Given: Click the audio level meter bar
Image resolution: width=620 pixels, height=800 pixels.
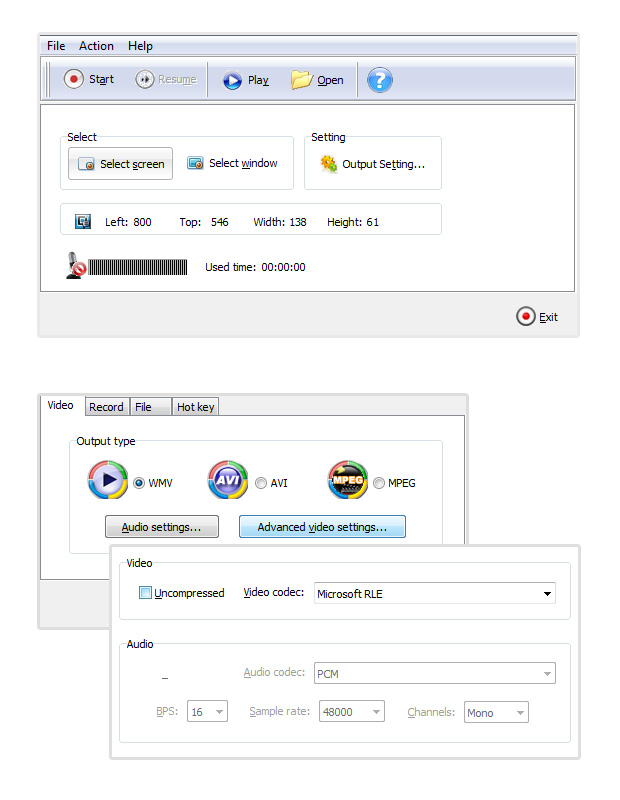Looking at the screenshot, I should click(x=138, y=267).
